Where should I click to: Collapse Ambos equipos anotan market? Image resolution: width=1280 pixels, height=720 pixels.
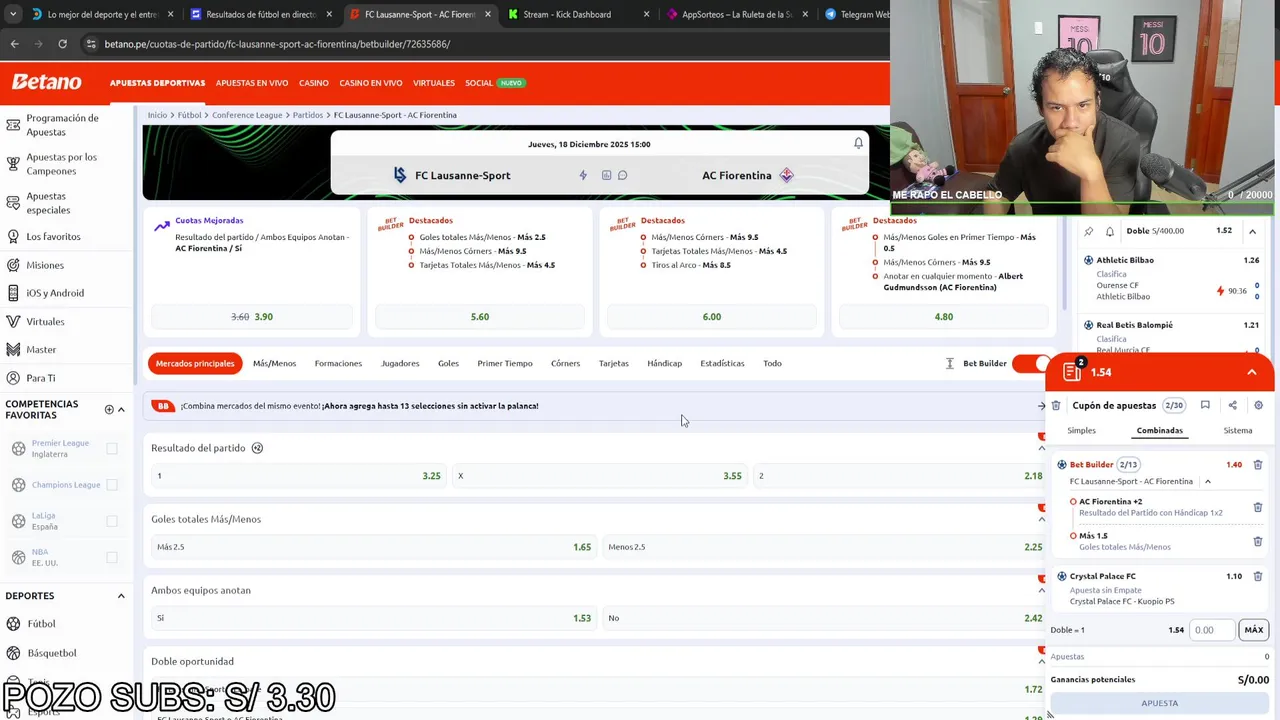tap(1041, 590)
